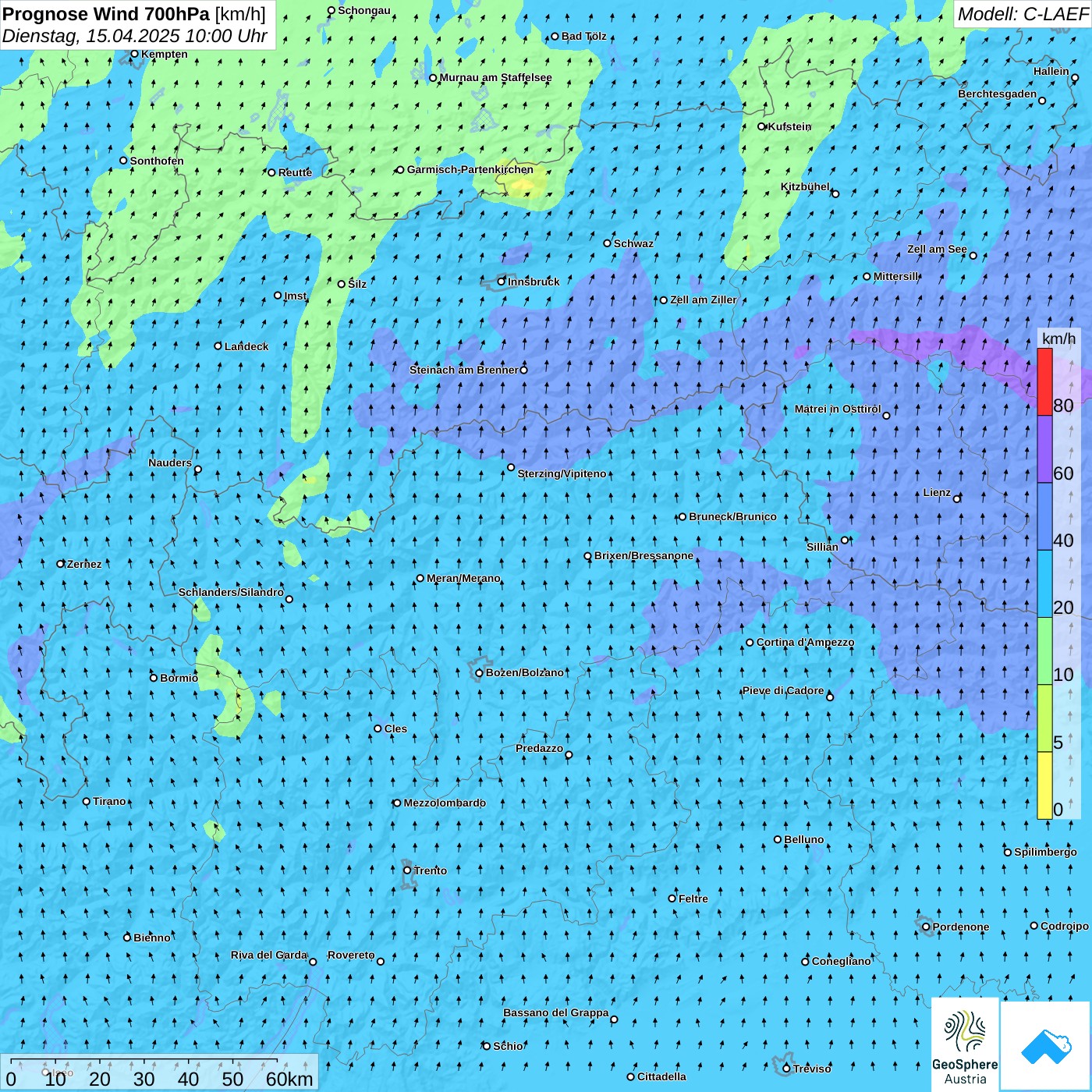Click the Bormio town label
The height and width of the screenshot is (1092, 1092).
click(179, 678)
